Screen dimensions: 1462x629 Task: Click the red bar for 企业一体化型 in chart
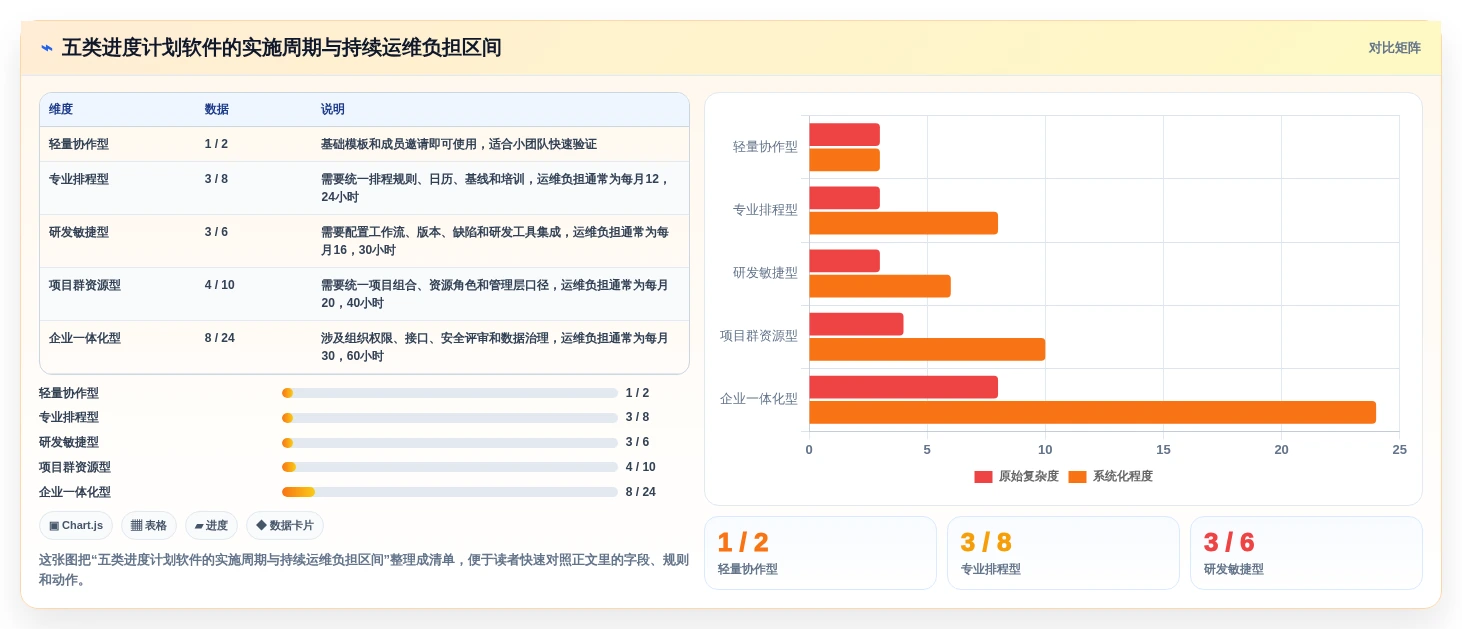(x=903, y=387)
